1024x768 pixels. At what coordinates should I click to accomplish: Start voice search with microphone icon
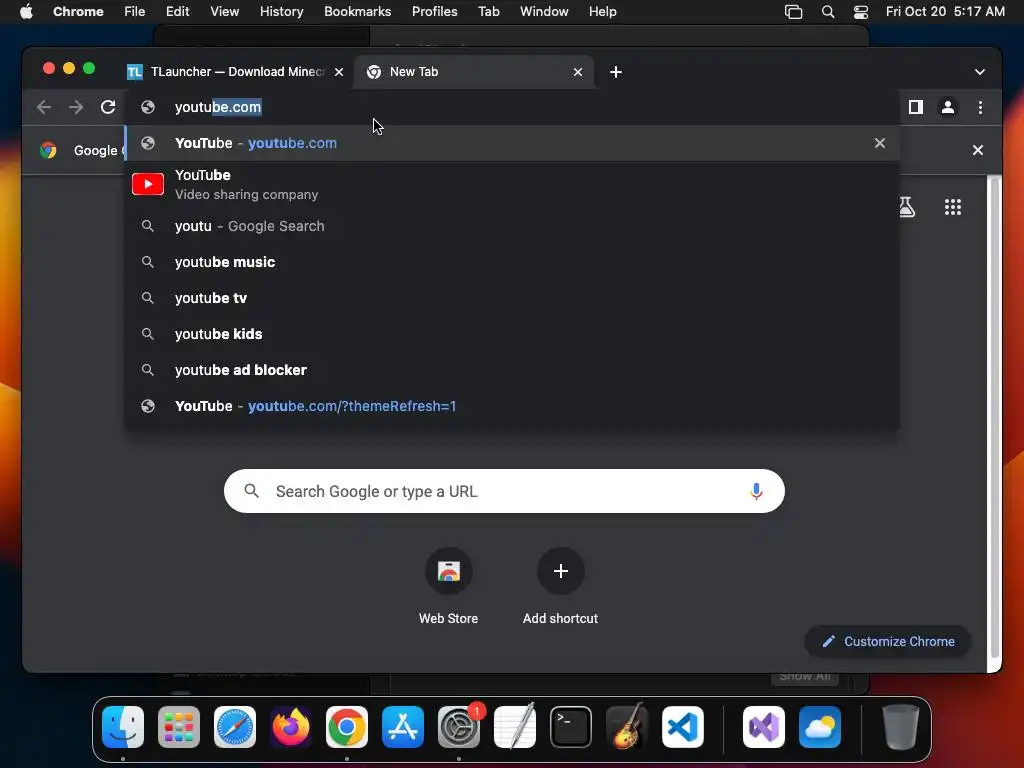point(756,491)
